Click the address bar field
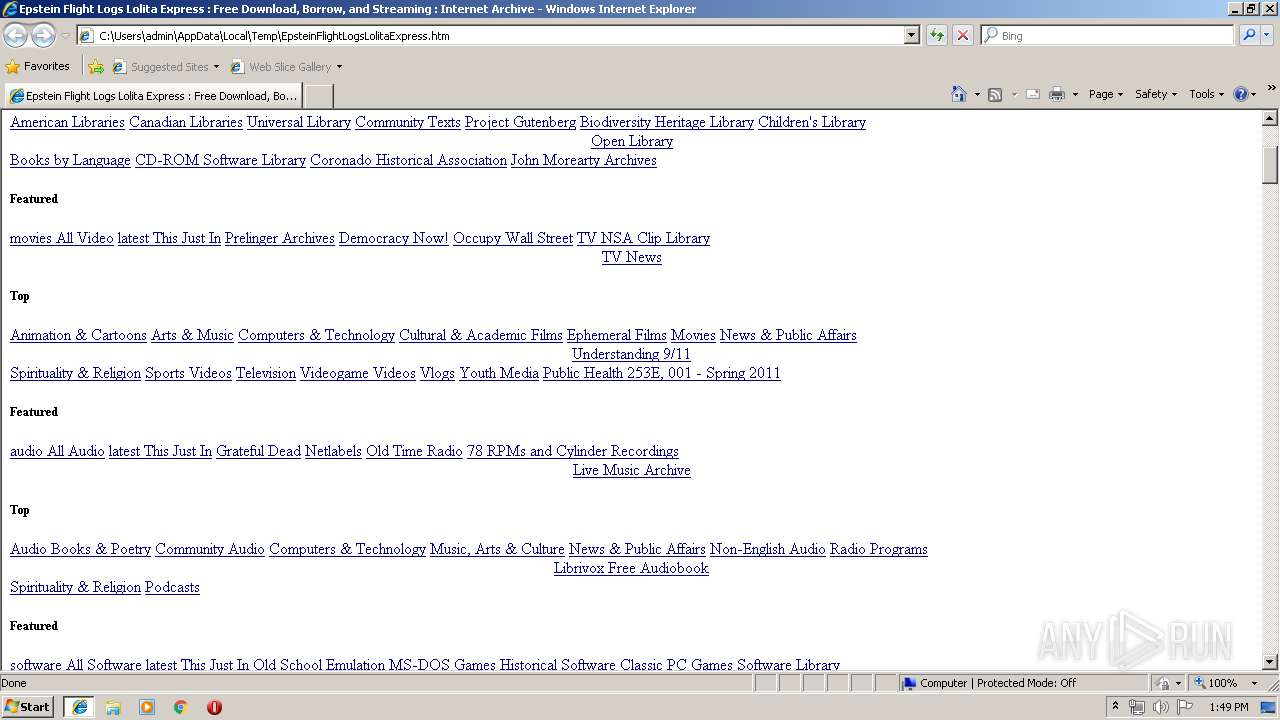Viewport: 1280px width, 720px height. pyautogui.click(x=490, y=35)
